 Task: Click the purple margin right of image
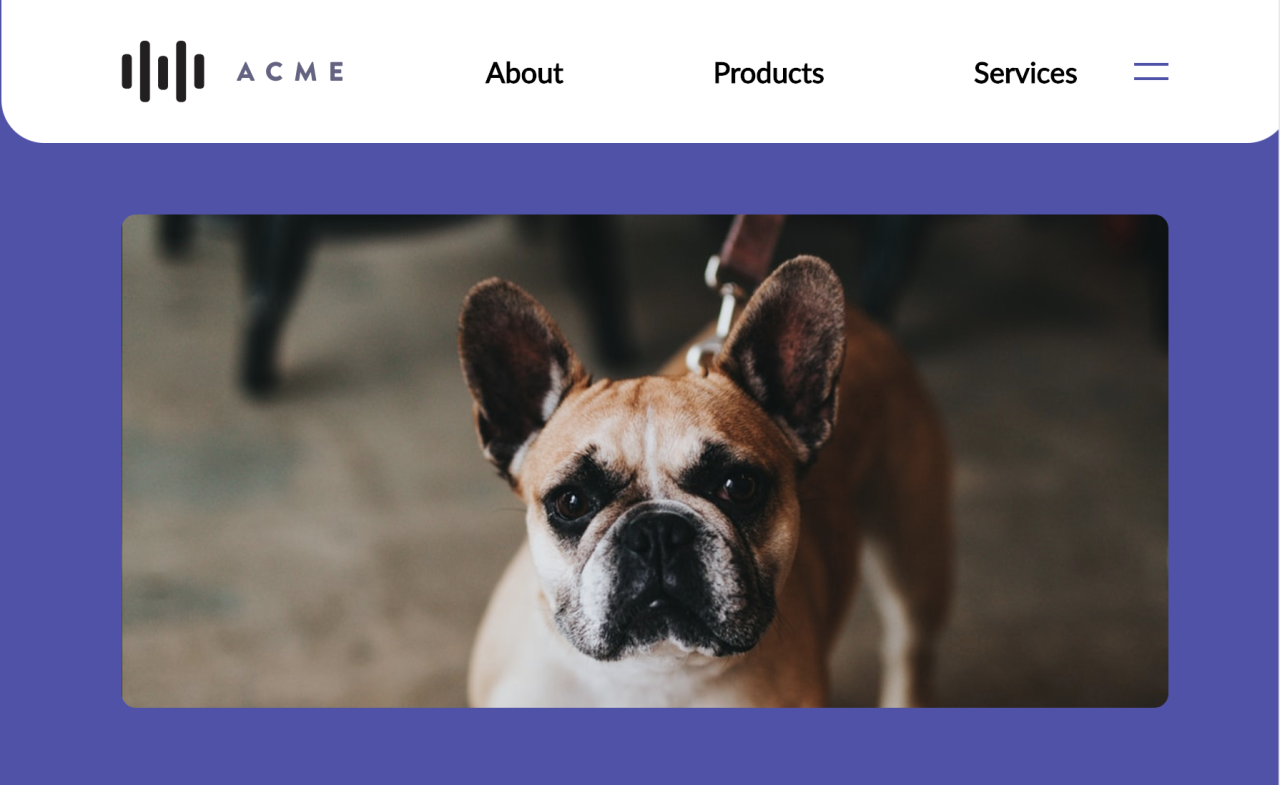coord(1224,461)
